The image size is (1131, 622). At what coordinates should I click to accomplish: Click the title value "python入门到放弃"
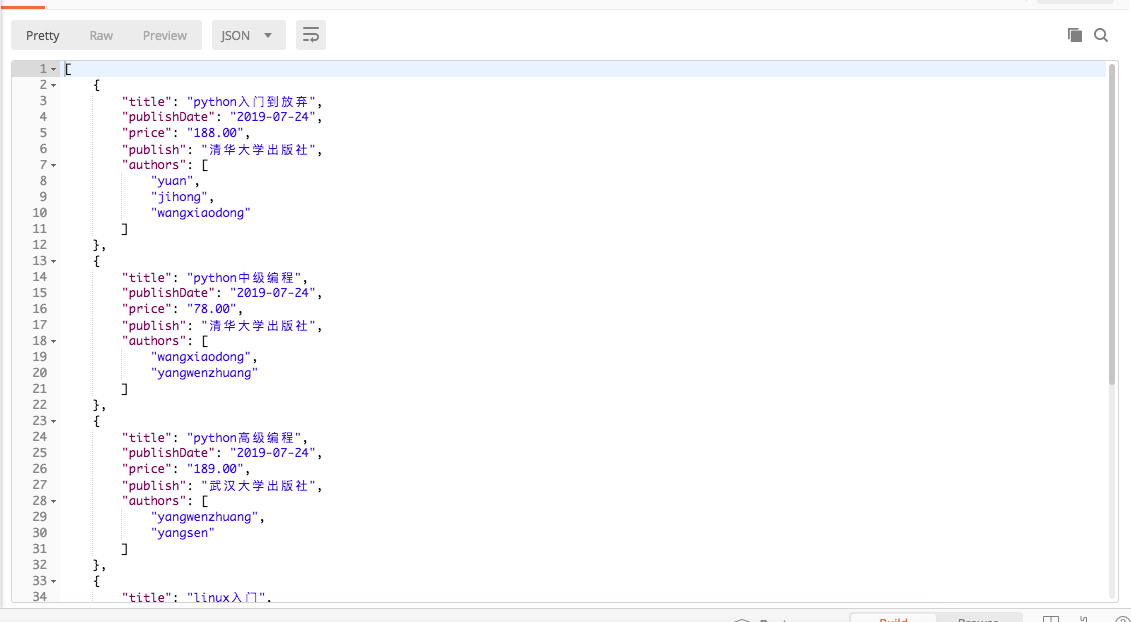pyautogui.click(x=251, y=101)
